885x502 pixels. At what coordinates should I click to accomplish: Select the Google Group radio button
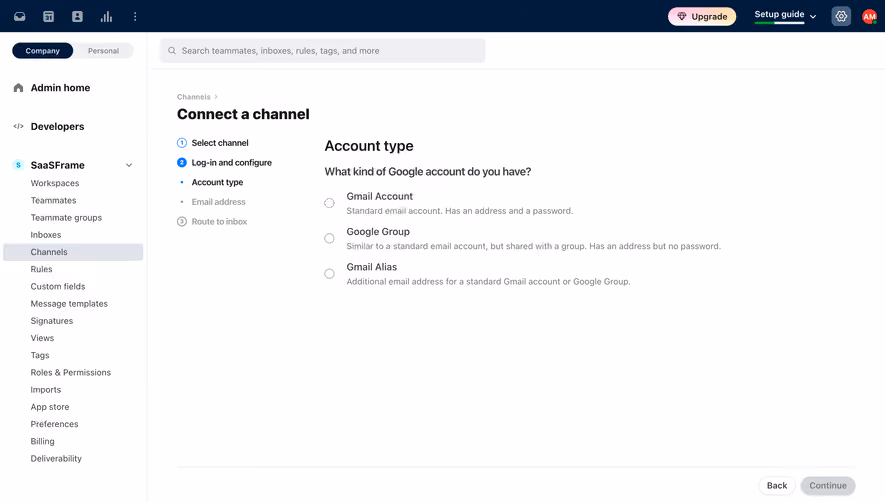tap(330, 238)
